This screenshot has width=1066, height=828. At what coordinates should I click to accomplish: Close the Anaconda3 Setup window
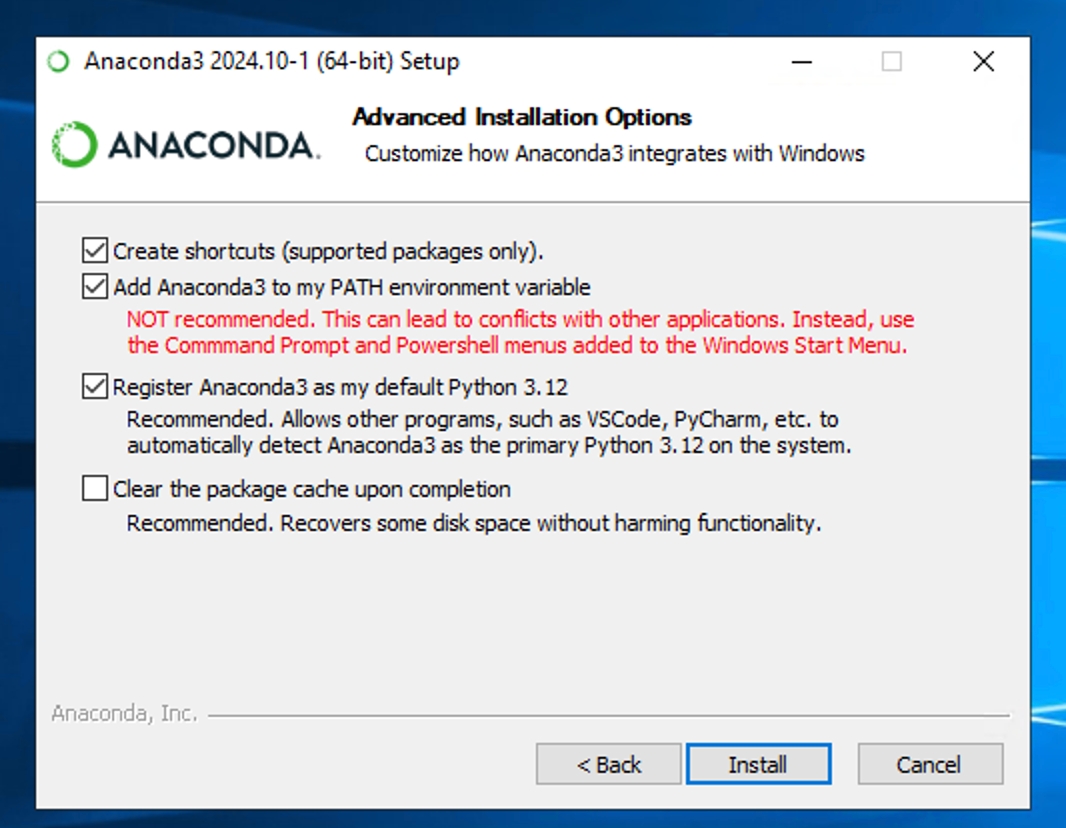click(983, 62)
